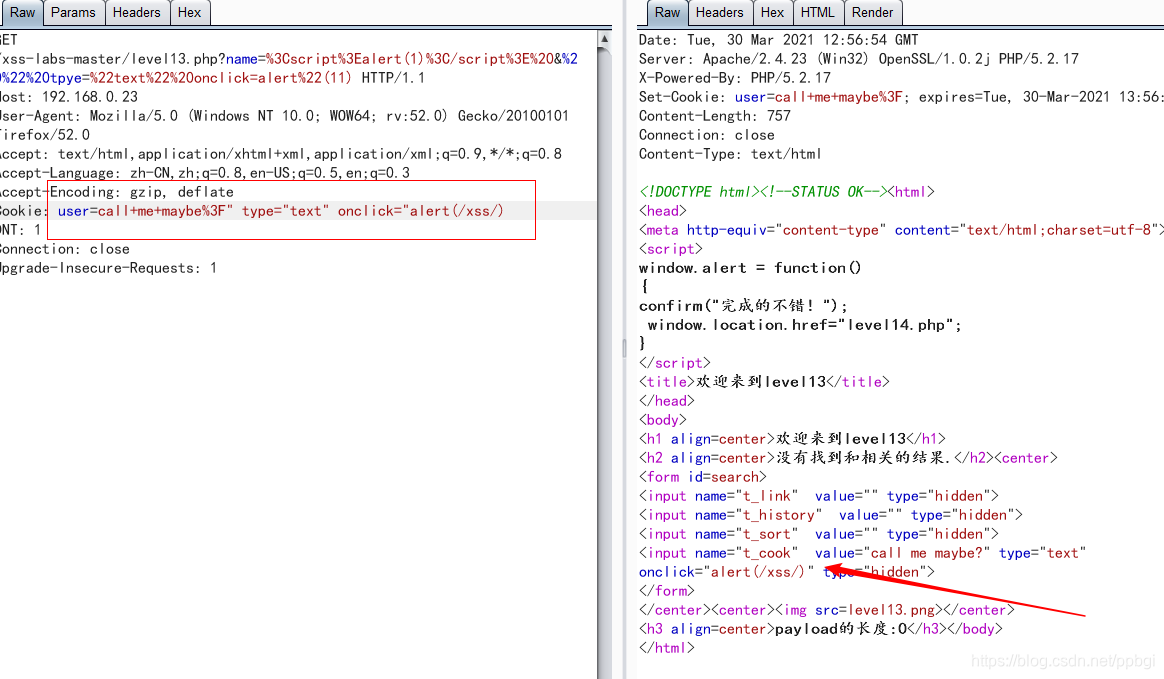Click the meta http-equiv line
The image size is (1164, 679).
click(900, 230)
